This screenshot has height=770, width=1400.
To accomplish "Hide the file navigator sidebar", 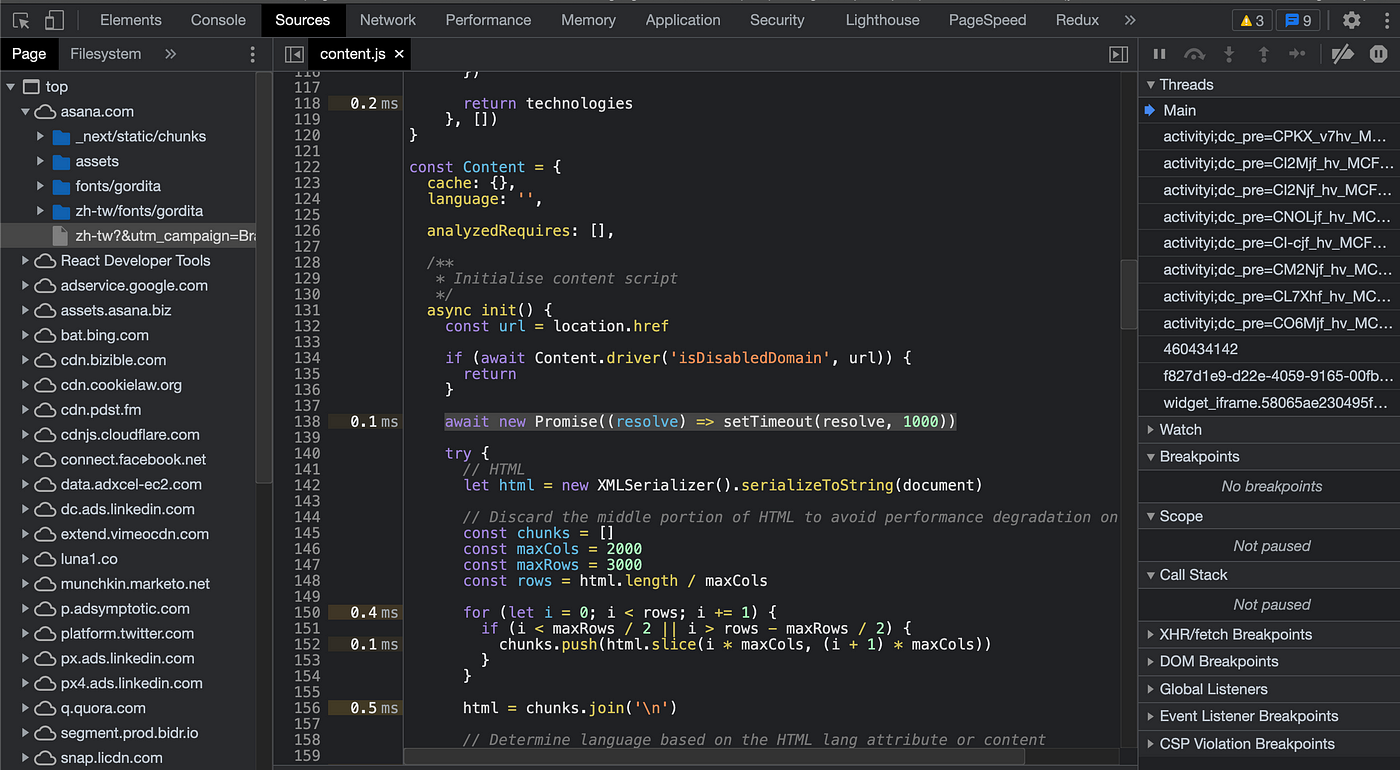I will coord(294,54).
